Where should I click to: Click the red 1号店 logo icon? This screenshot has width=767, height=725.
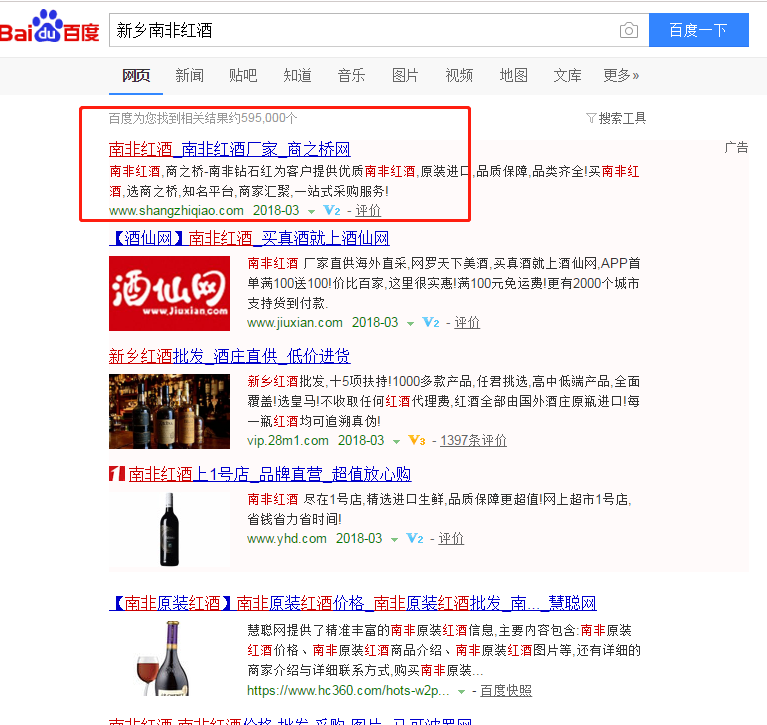click(x=117, y=474)
